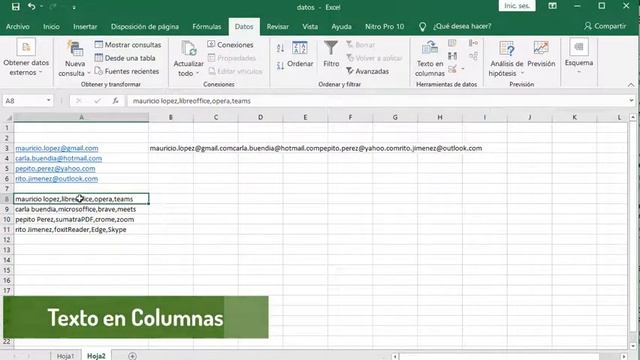
Task: Switch to the Insertar tab
Action: (x=85, y=27)
